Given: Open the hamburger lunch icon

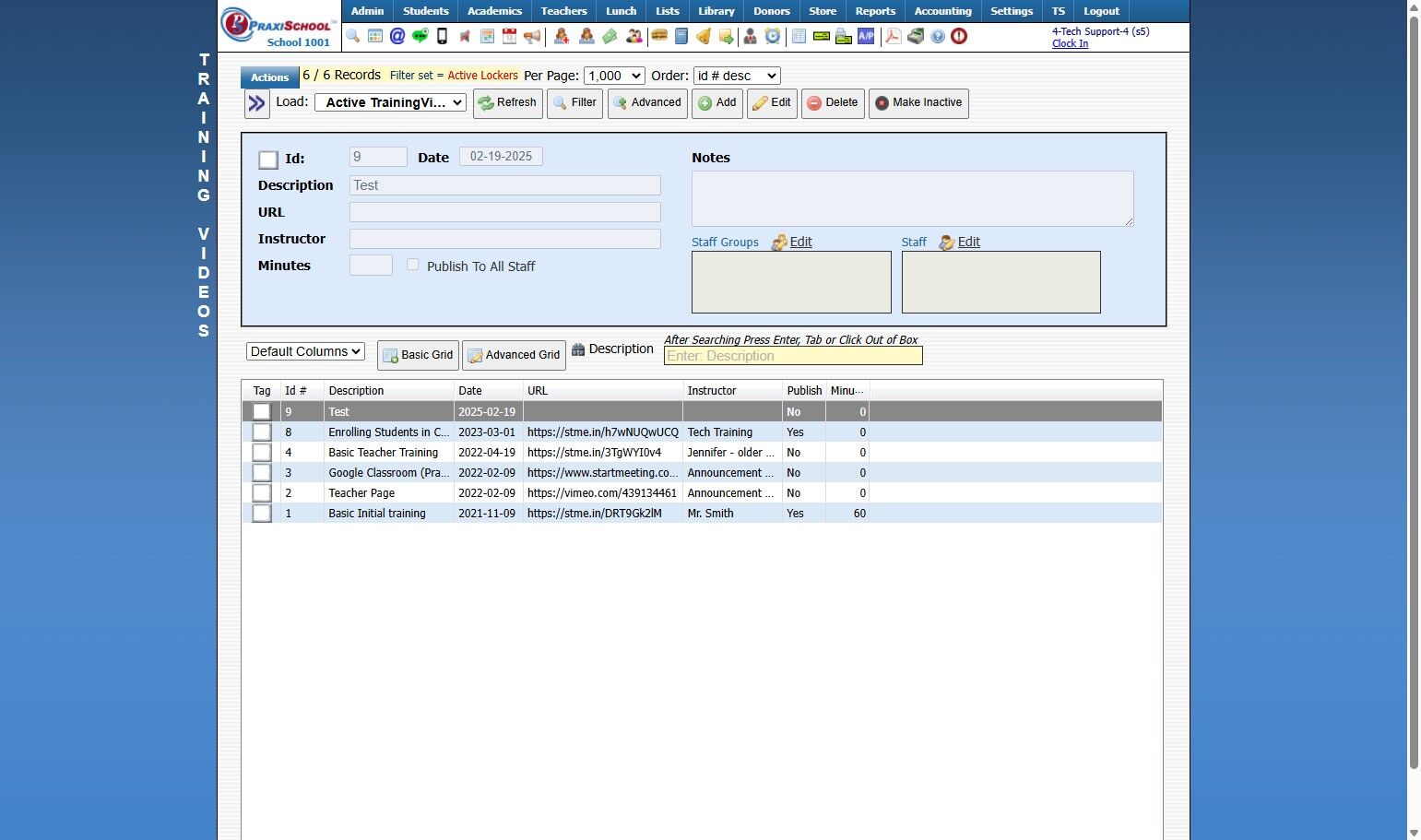Looking at the screenshot, I should tap(658, 36).
